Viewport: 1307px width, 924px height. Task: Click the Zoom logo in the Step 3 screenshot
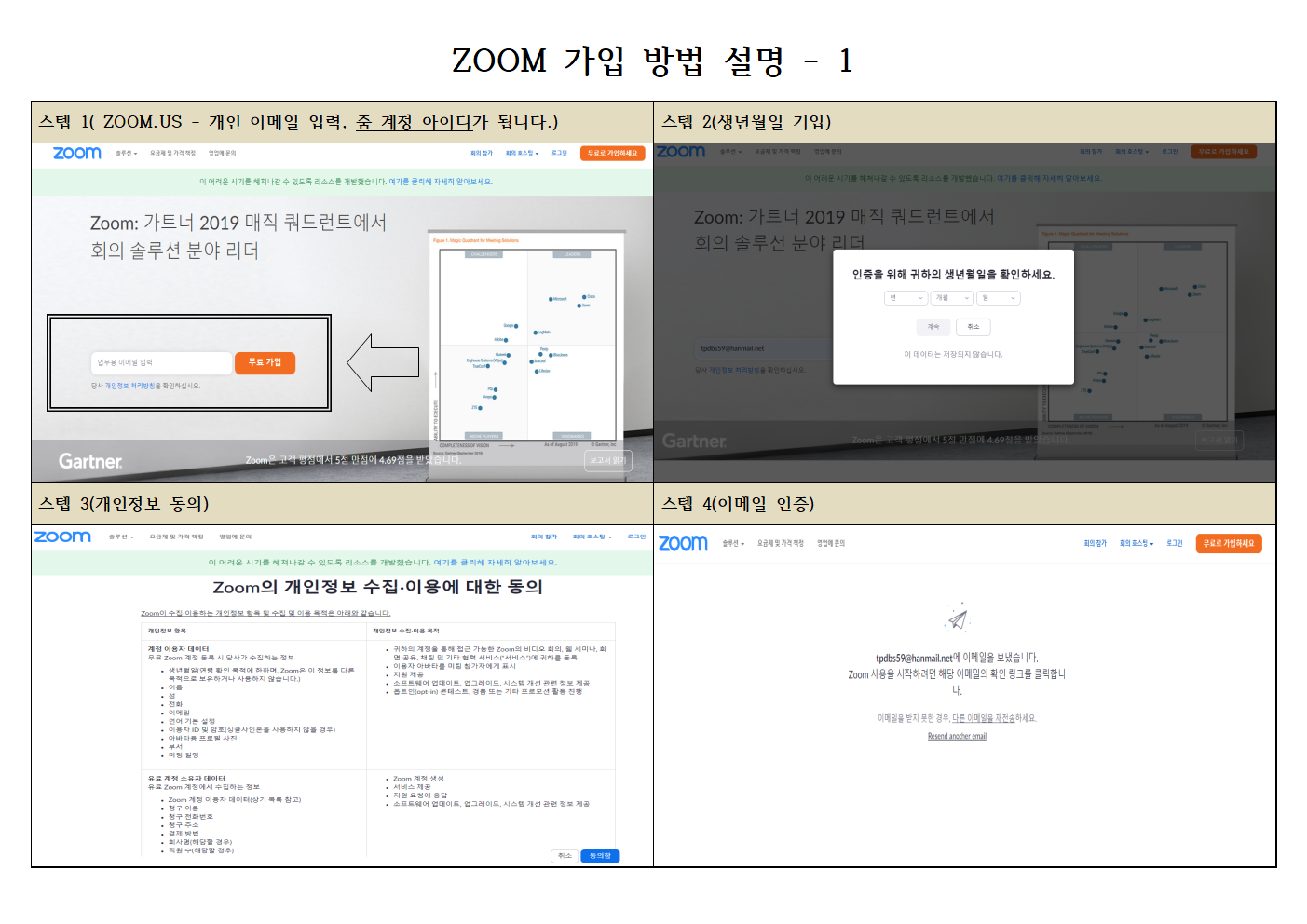[62, 537]
